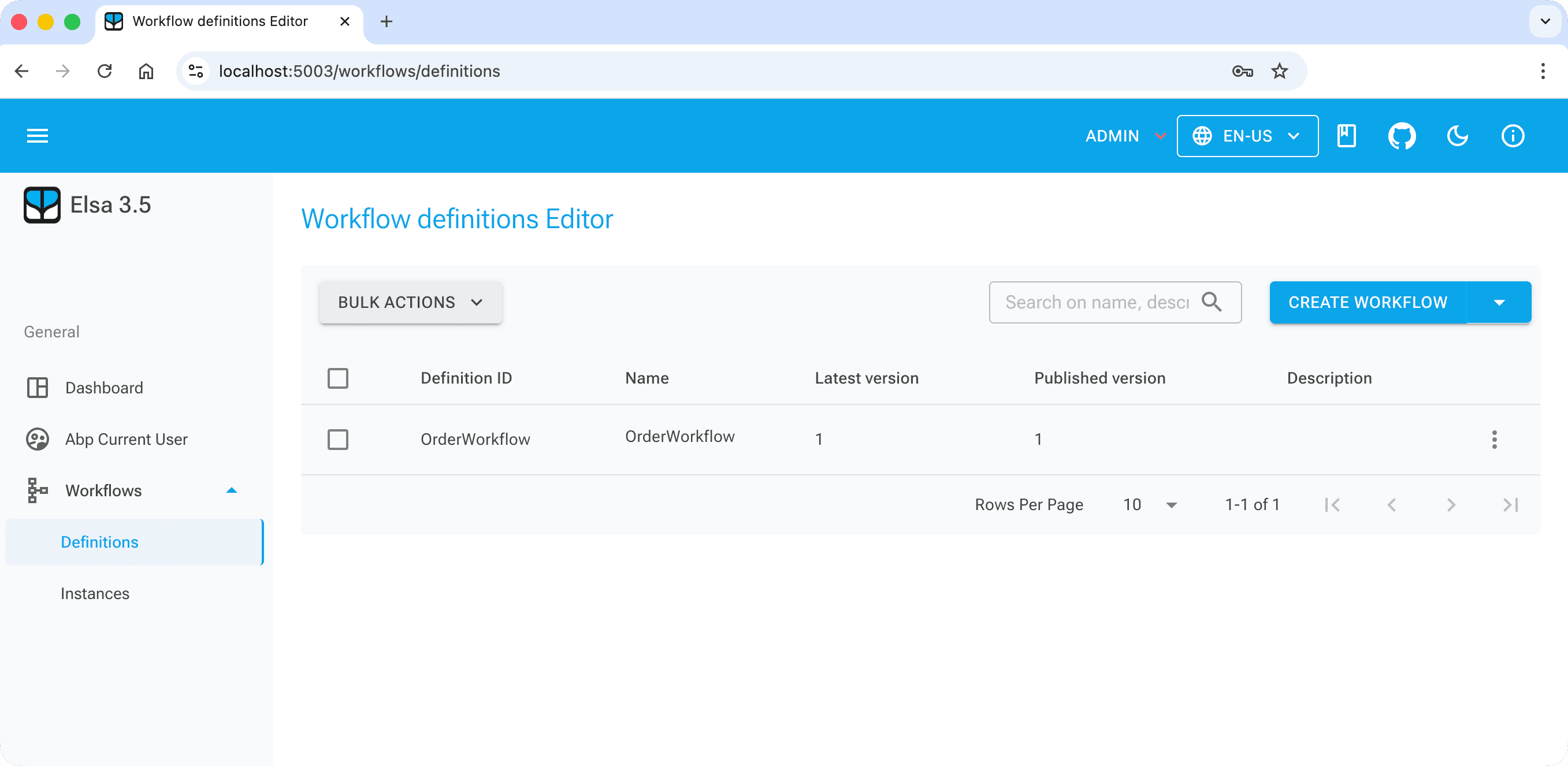Open Instances in the sidebar
Screen dimensions: 1568x766
(95, 593)
